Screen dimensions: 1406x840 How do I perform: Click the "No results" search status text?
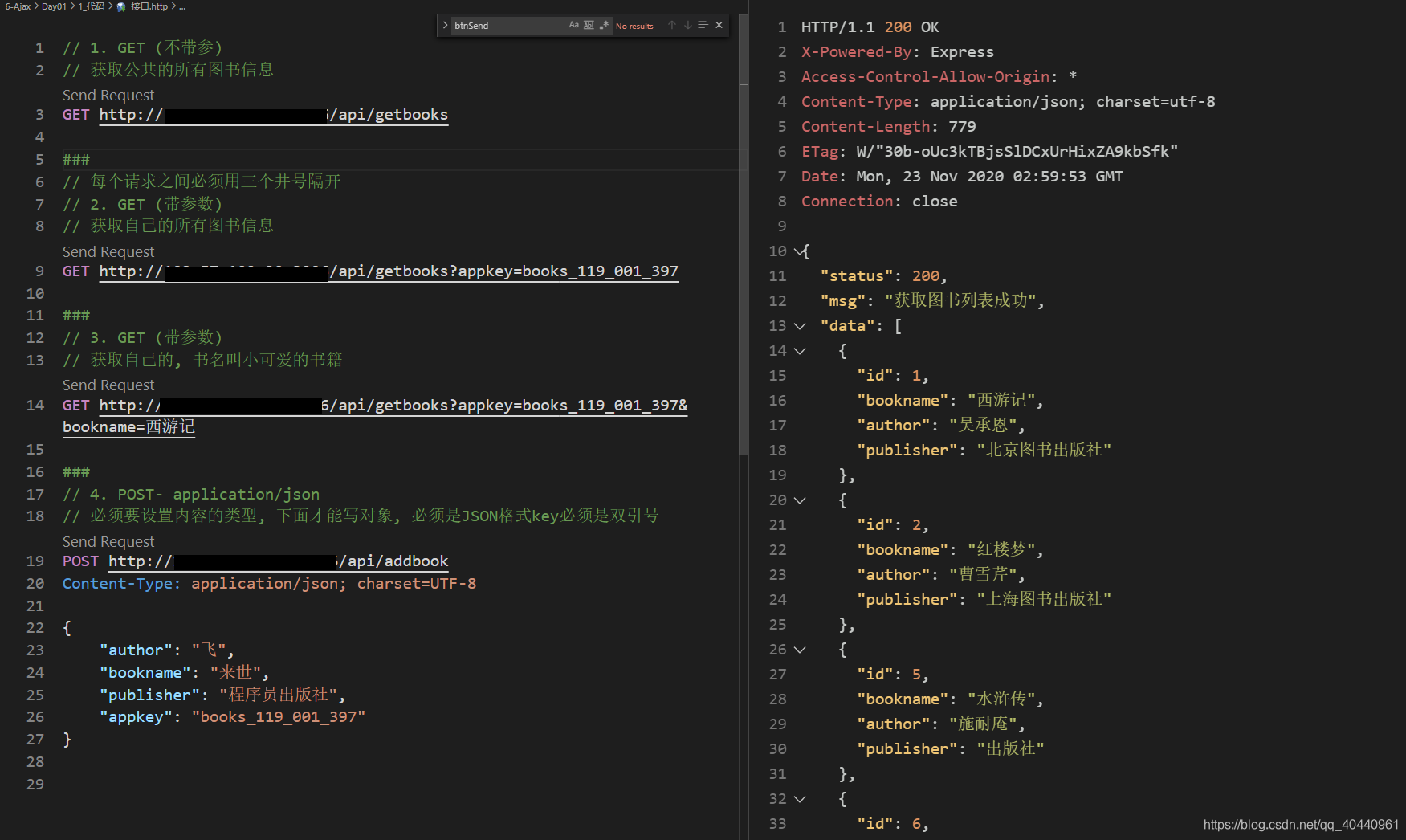coord(634,26)
